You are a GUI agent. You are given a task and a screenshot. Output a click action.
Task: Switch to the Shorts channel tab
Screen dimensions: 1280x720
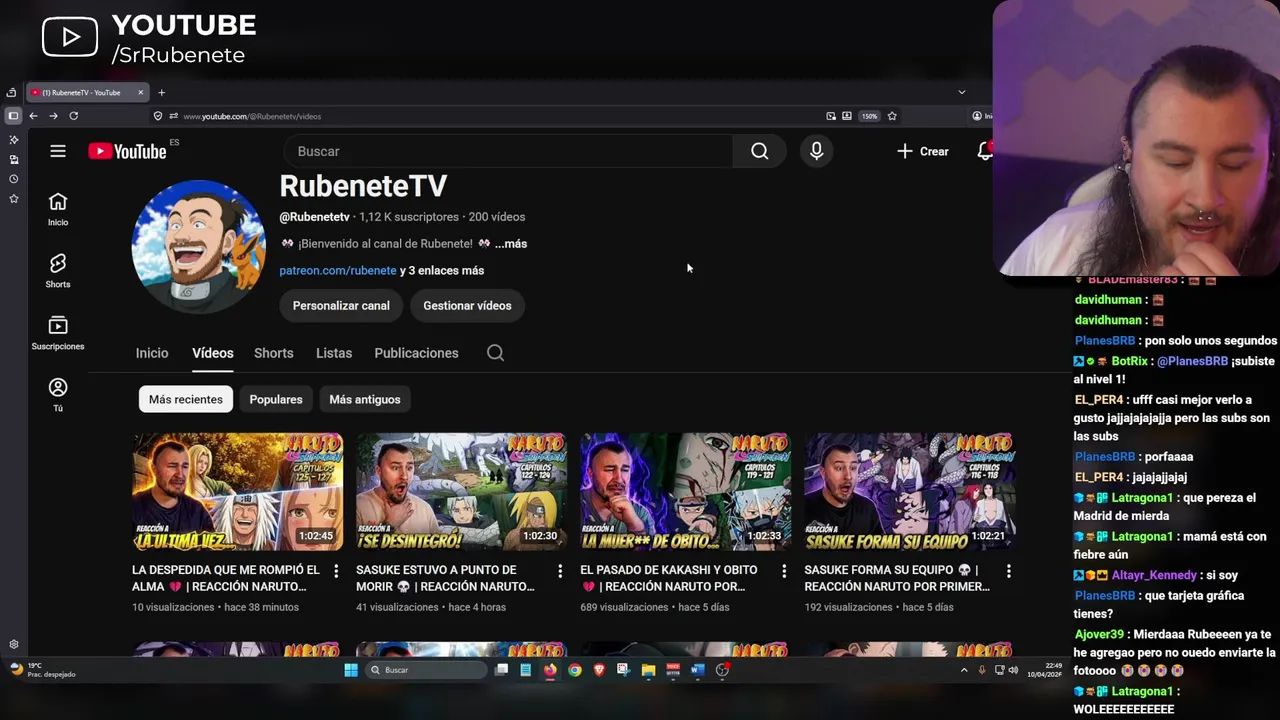274,353
